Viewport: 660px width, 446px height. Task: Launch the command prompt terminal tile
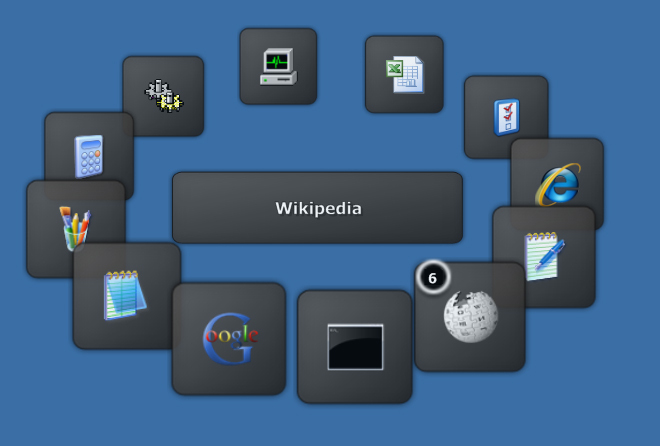click(x=355, y=347)
